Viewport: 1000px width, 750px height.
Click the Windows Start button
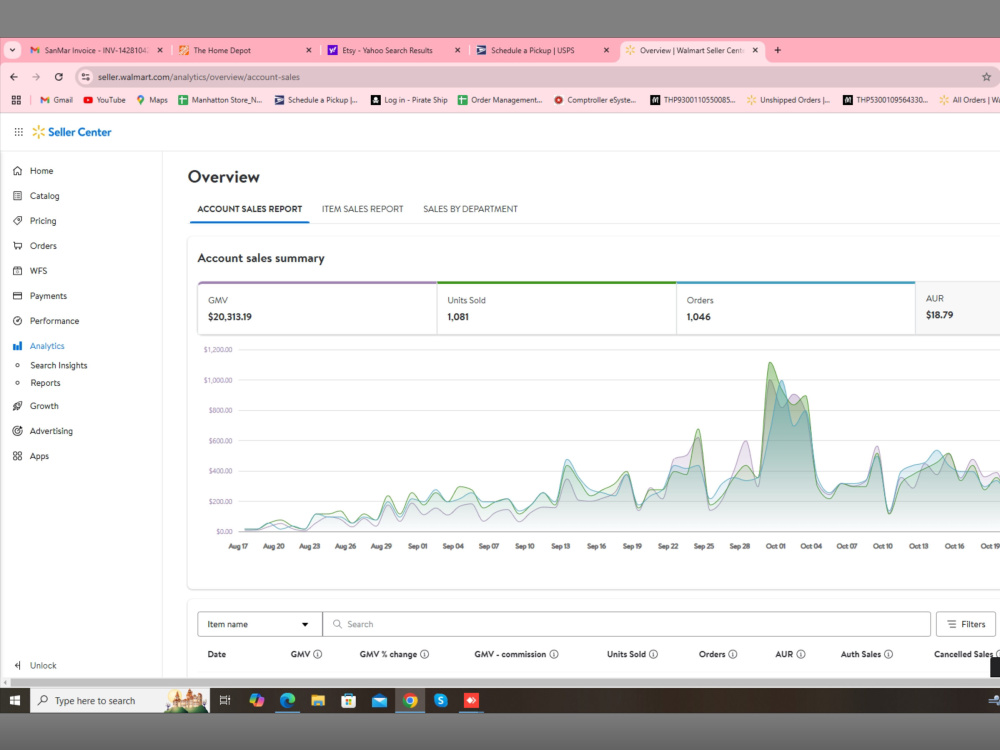pyautogui.click(x=15, y=700)
